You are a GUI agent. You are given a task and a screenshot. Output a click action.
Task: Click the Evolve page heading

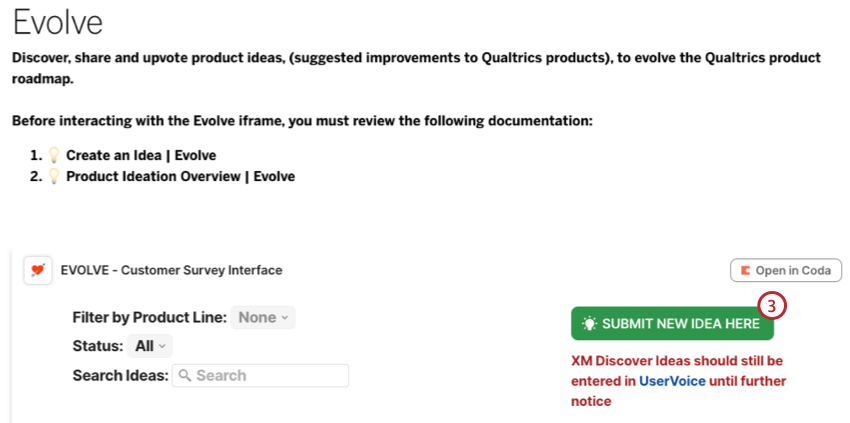coord(57,23)
